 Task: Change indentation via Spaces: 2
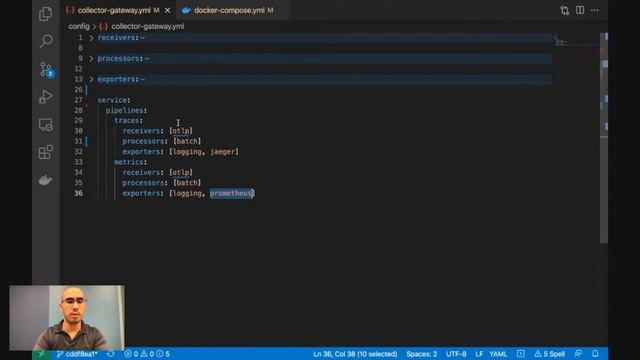coord(421,354)
